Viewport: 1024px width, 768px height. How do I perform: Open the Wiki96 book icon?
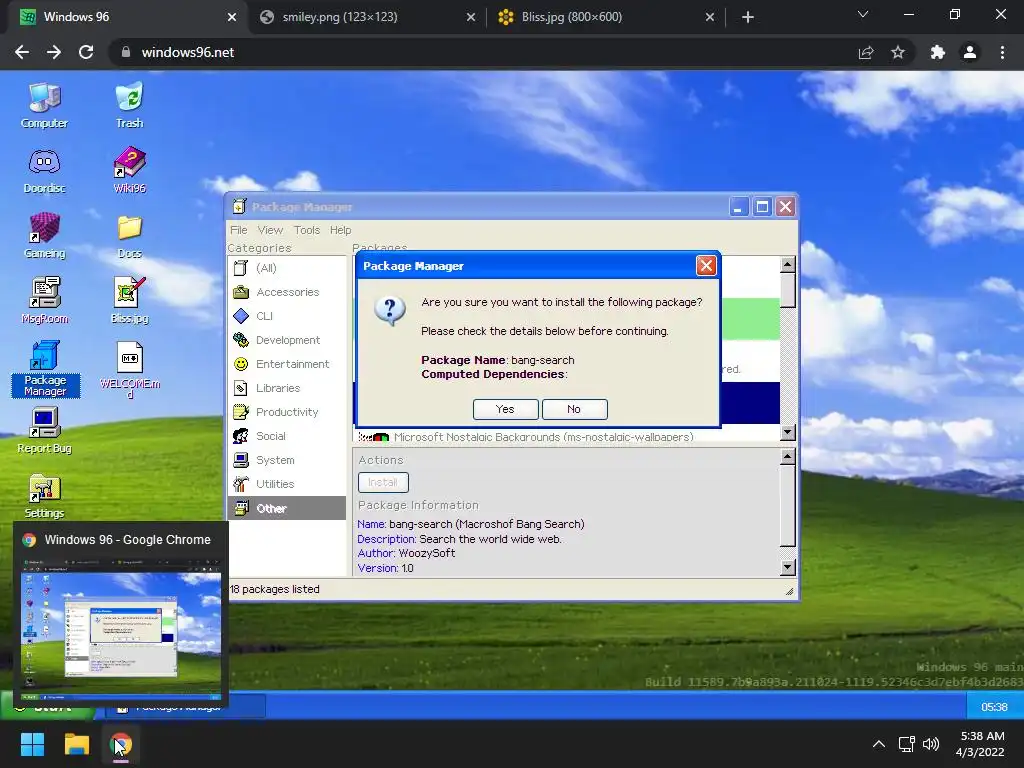click(x=129, y=171)
